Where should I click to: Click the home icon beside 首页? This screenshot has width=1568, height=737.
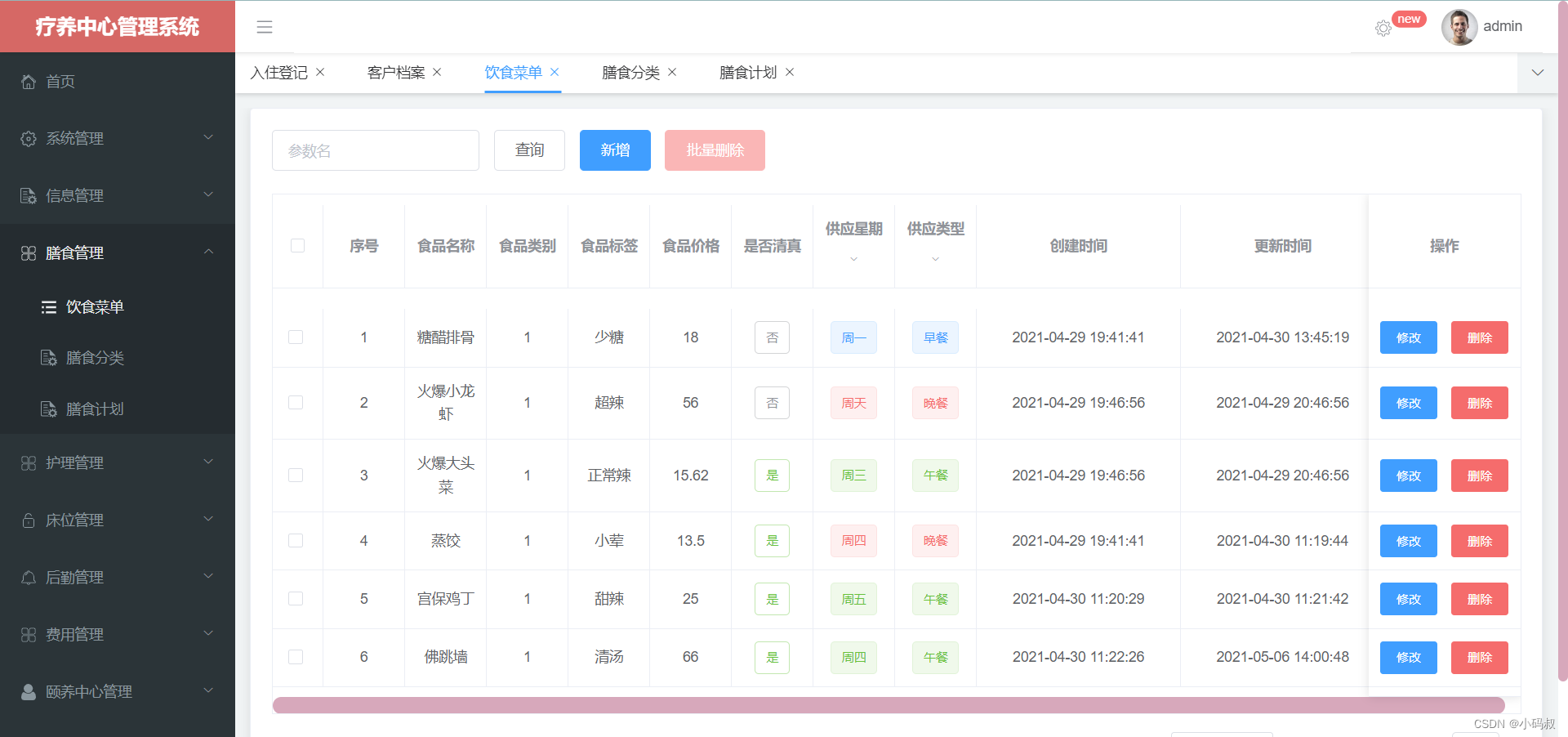pos(29,82)
